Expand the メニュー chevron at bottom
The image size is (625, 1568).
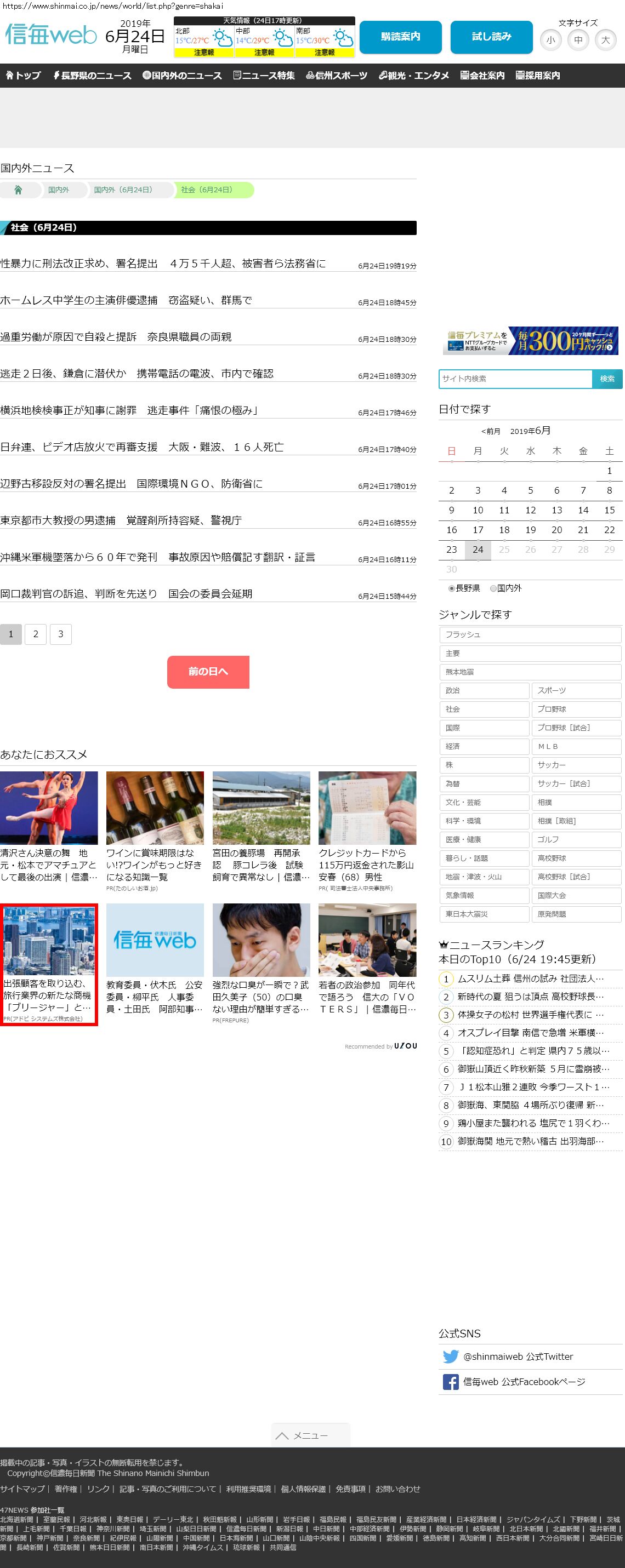[x=282, y=1435]
